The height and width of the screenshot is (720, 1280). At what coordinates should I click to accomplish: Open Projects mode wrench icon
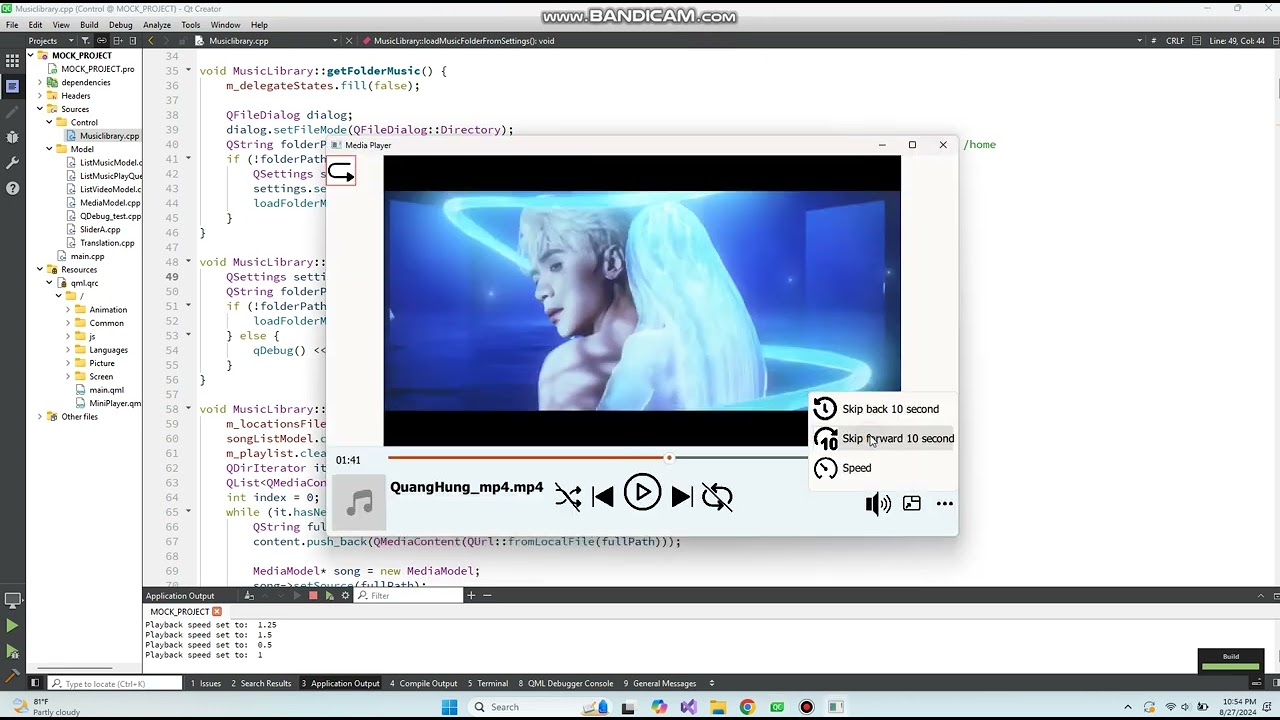click(12, 162)
